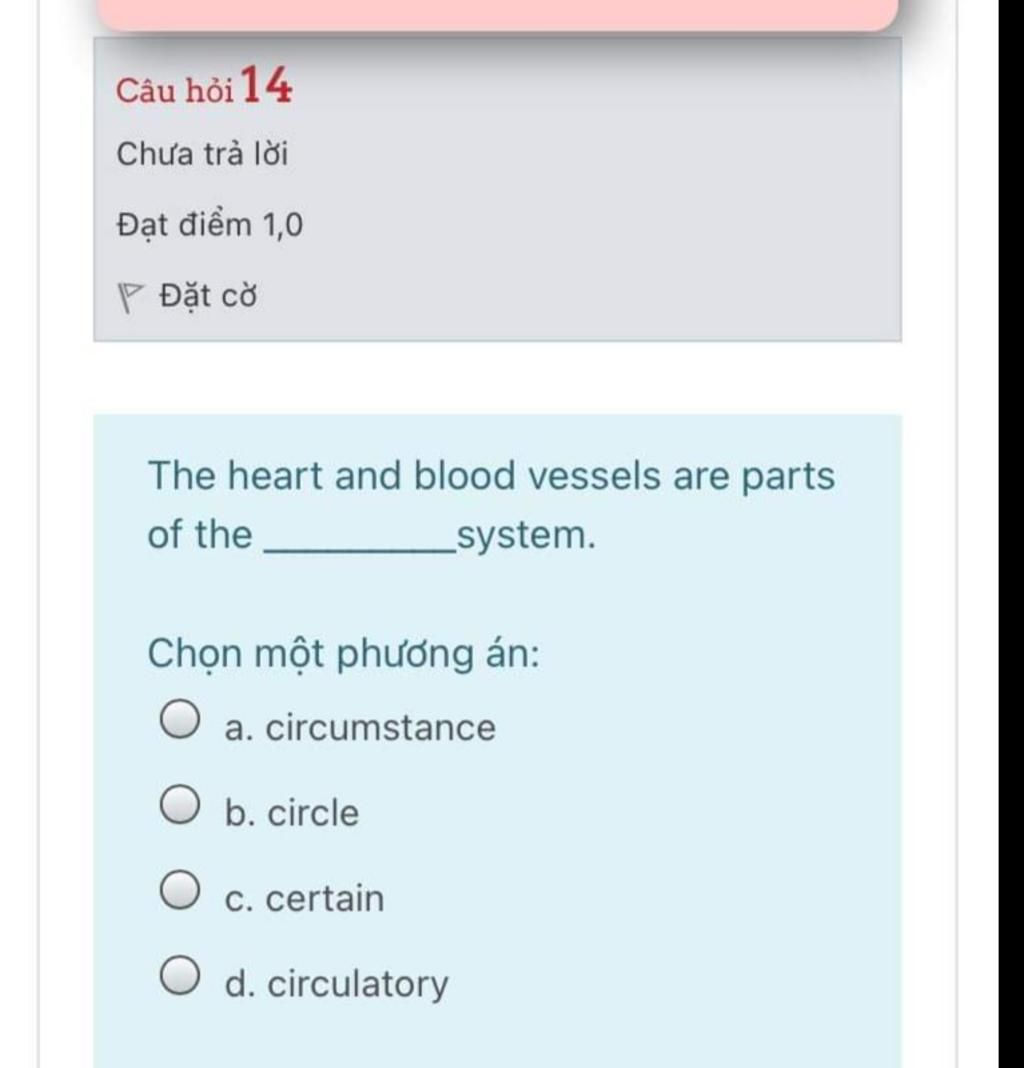Click the Đặt cờ link text
The width and height of the screenshot is (1024, 1068).
click(x=208, y=296)
